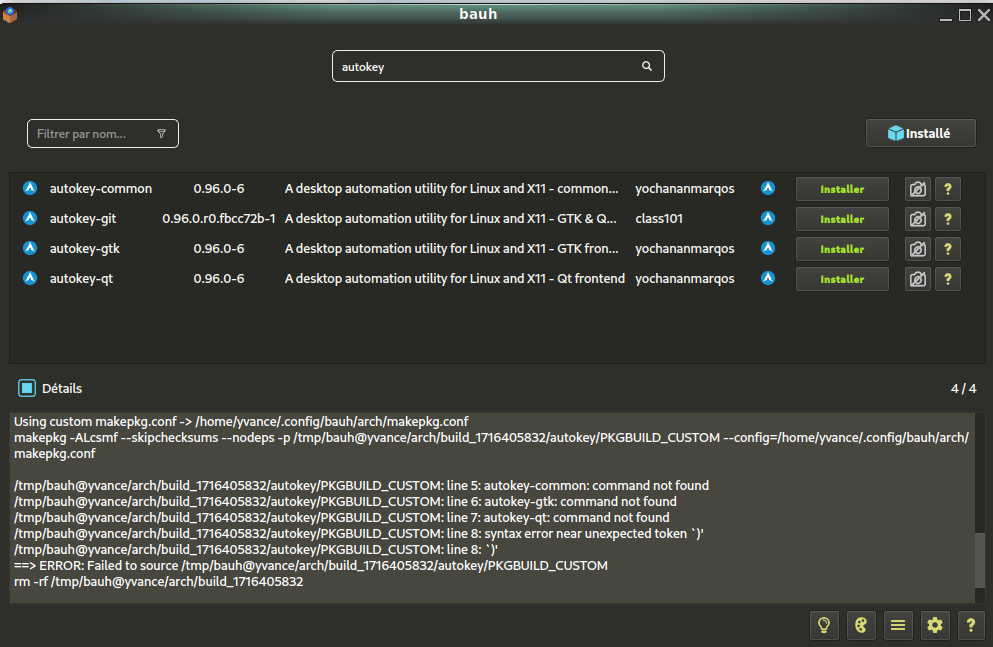Install autokey-qt package
Screen dimensions: 993x647
click(842, 279)
